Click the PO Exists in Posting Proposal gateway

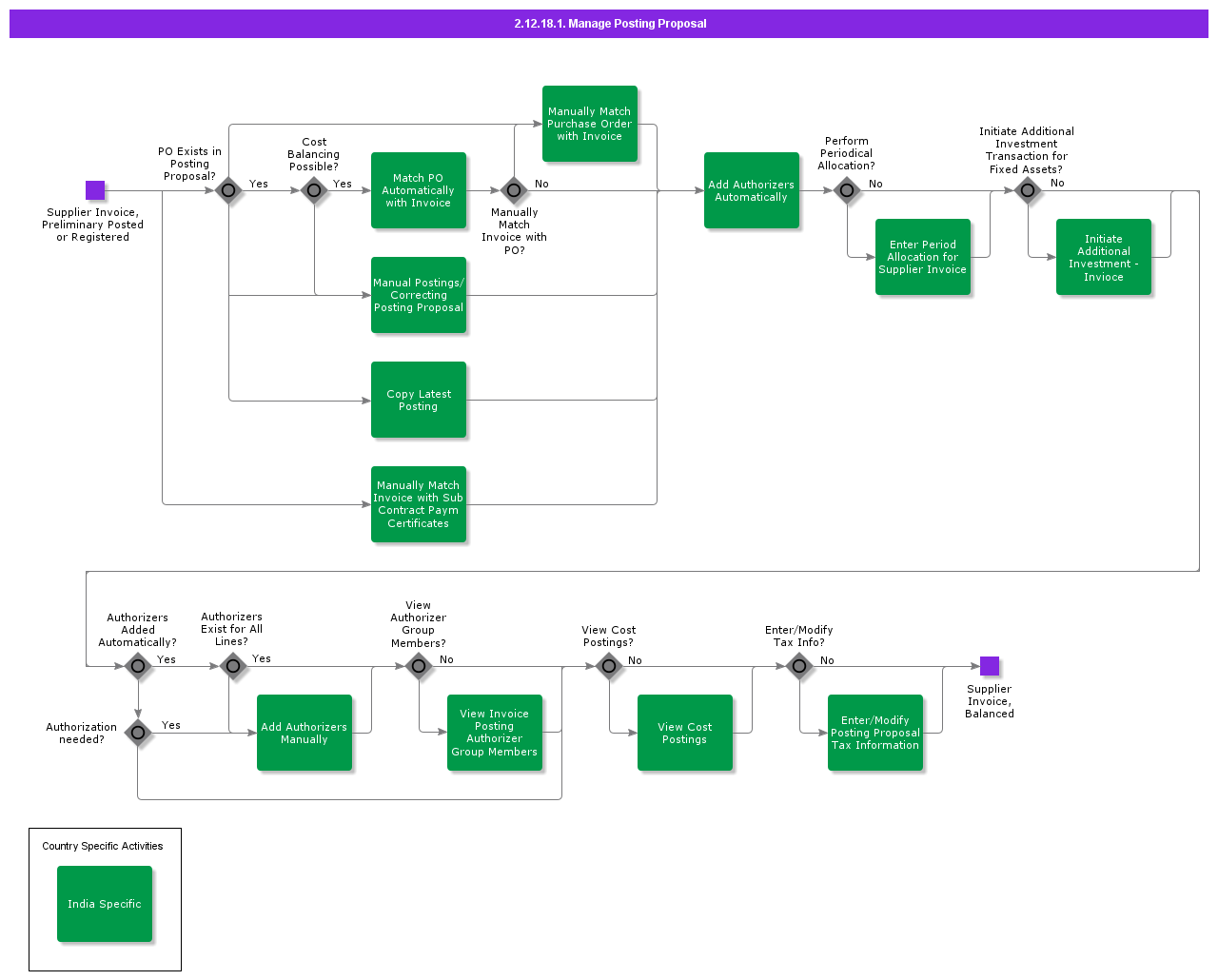(228, 190)
